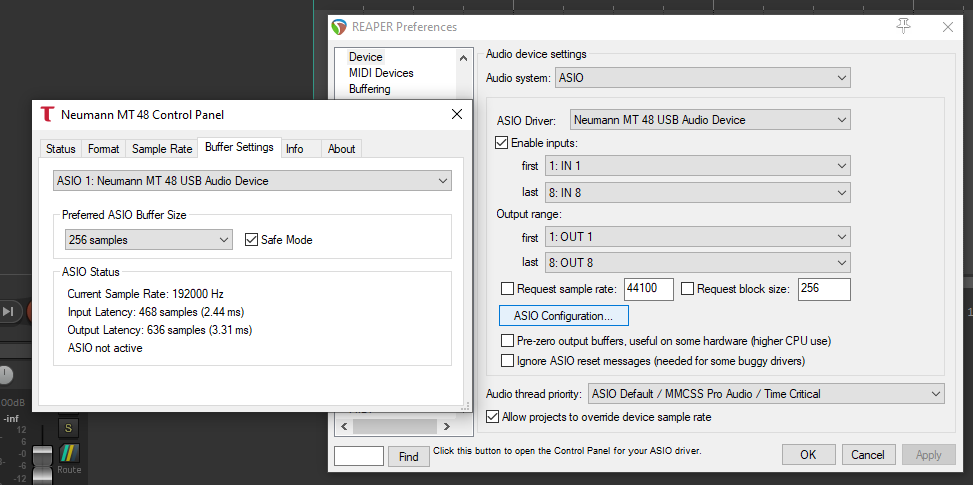Toggle solo S button on the mixer track

point(68,428)
